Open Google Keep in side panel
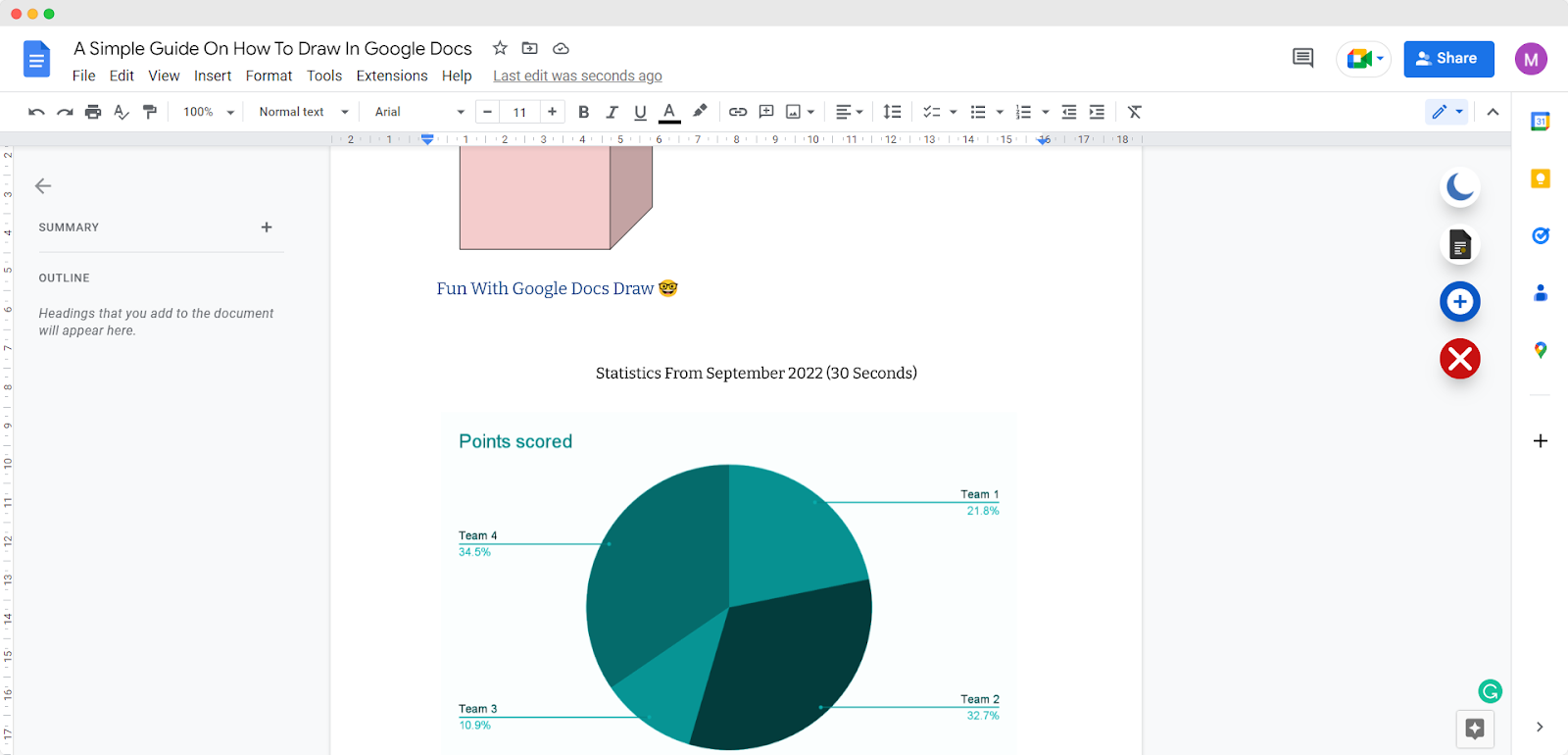 pyautogui.click(x=1541, y=178)
